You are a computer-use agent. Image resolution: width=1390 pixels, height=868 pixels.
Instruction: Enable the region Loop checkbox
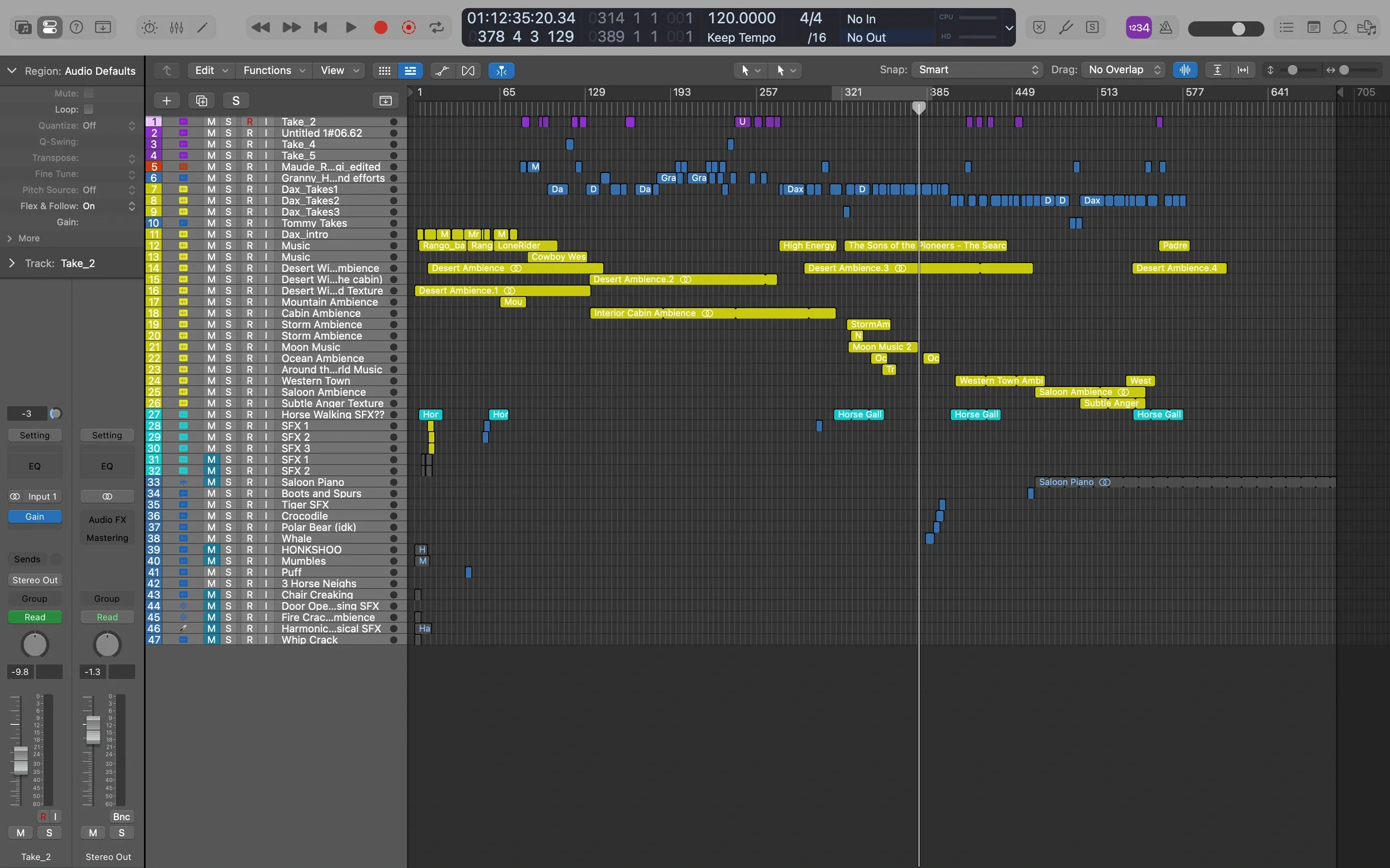click(88, 110)
